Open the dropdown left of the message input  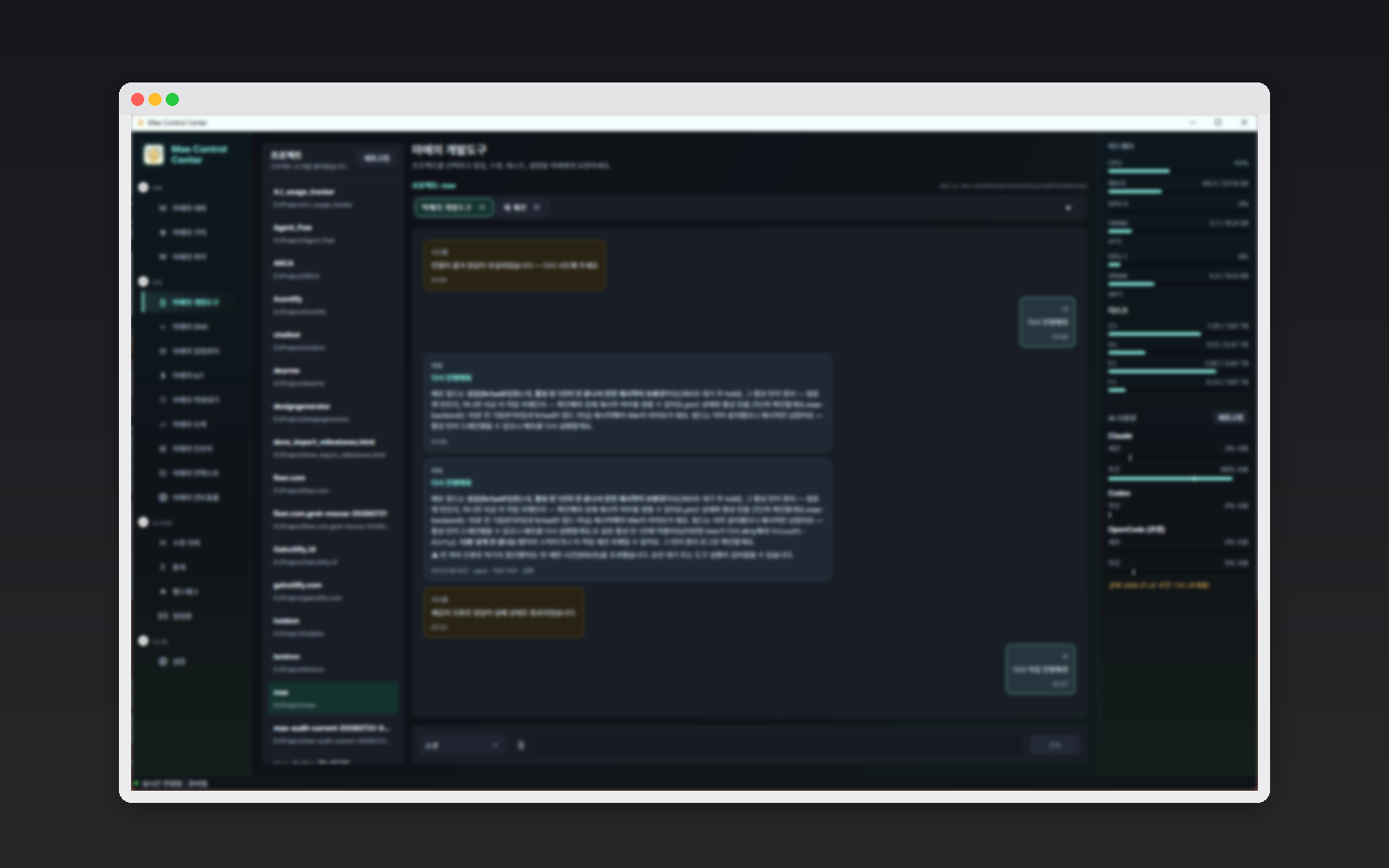(462, 745)
